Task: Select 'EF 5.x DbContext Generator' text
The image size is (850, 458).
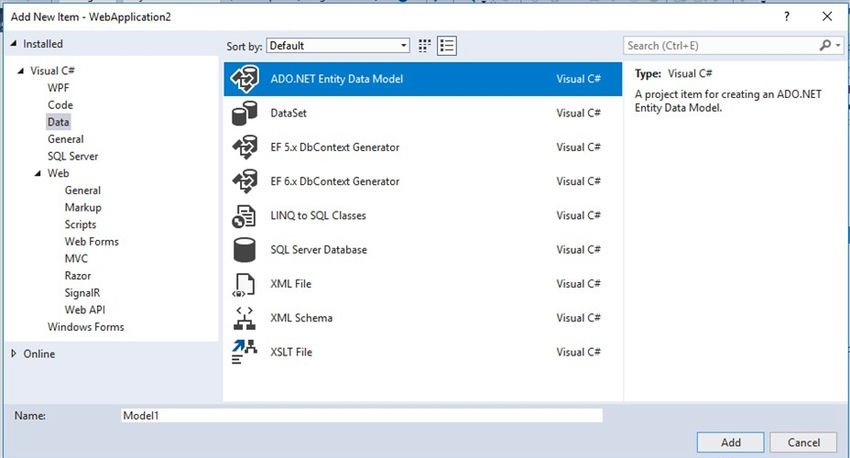Action: pos(334,147)
